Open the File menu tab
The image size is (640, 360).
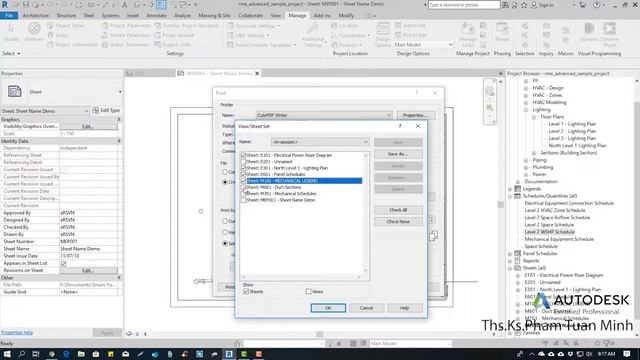tap(9, 16)
